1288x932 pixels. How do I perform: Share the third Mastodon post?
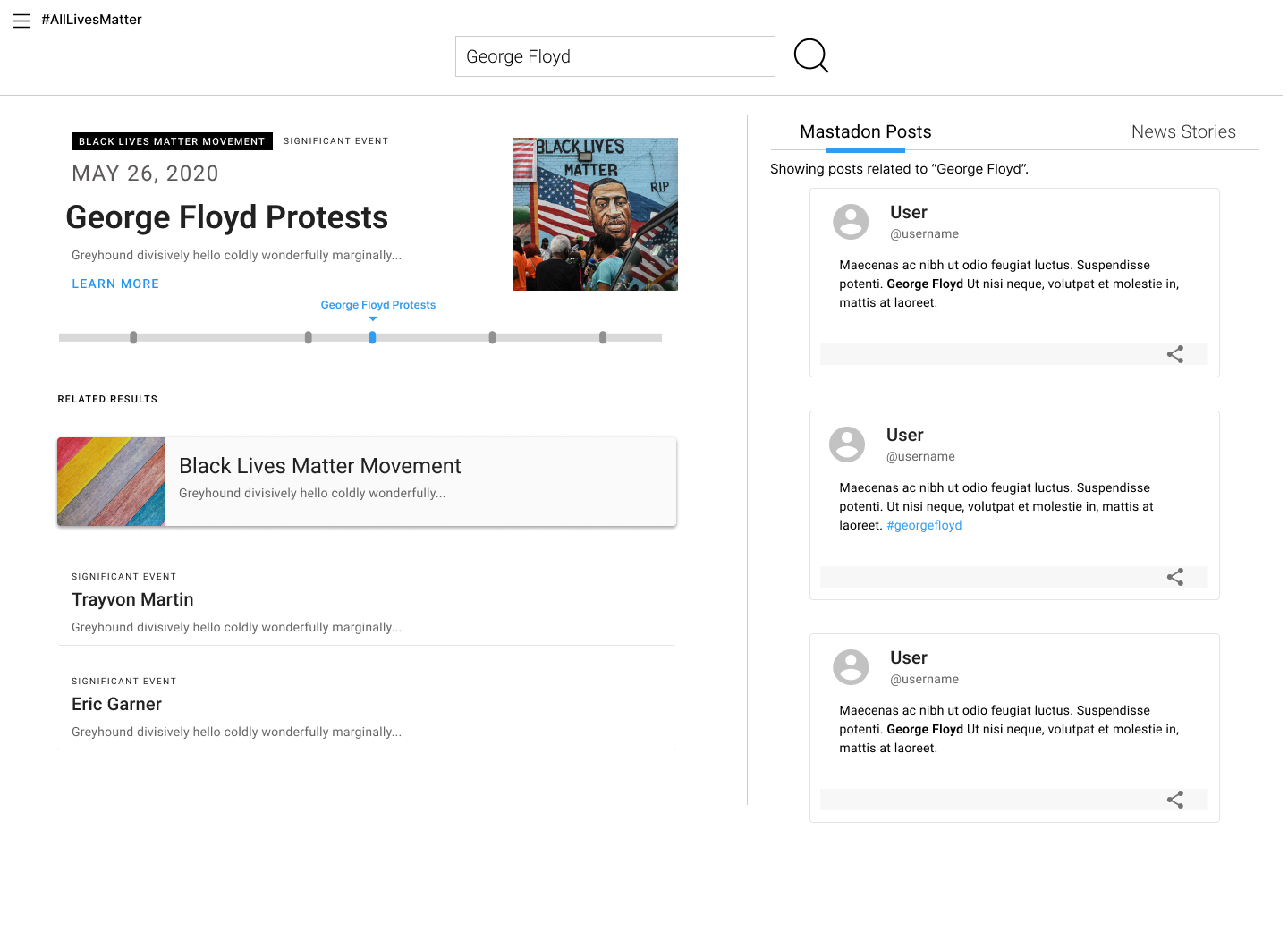pos(1175,800)
